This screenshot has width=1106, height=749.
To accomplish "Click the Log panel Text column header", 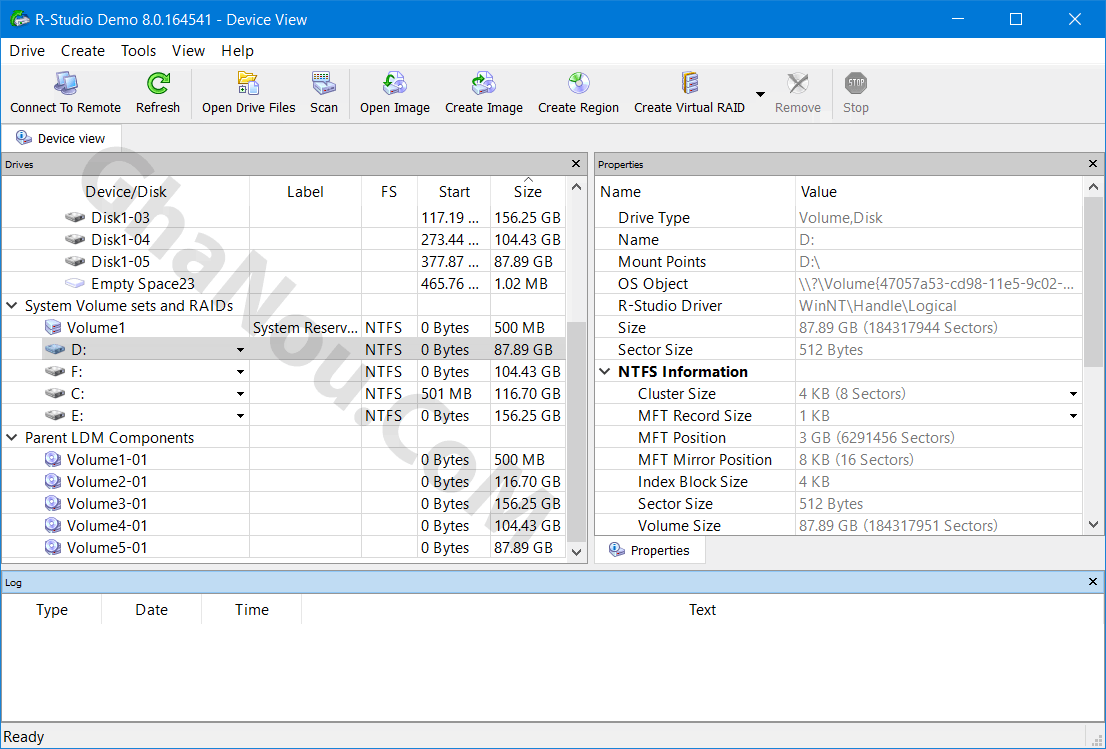I will pyautogui.click(x=702, y=609).
